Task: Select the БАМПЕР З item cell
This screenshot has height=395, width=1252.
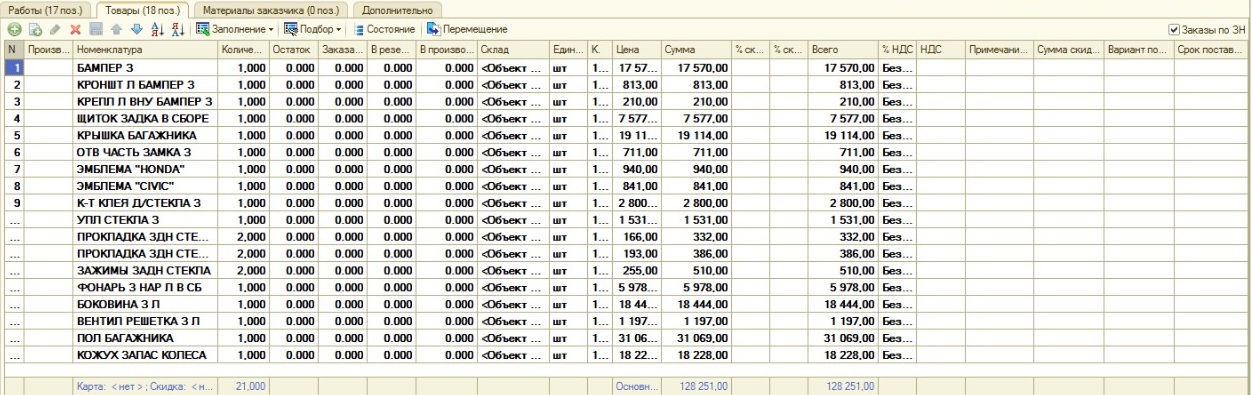Action: (145, 68)
